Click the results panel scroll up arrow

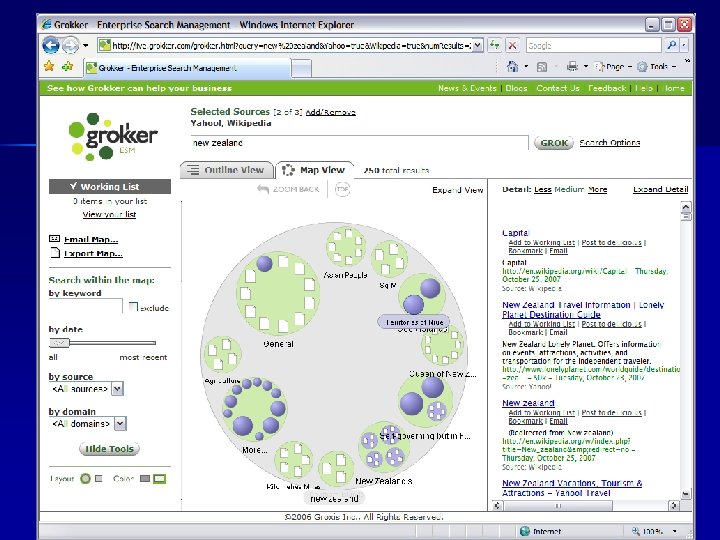[686, 207]
